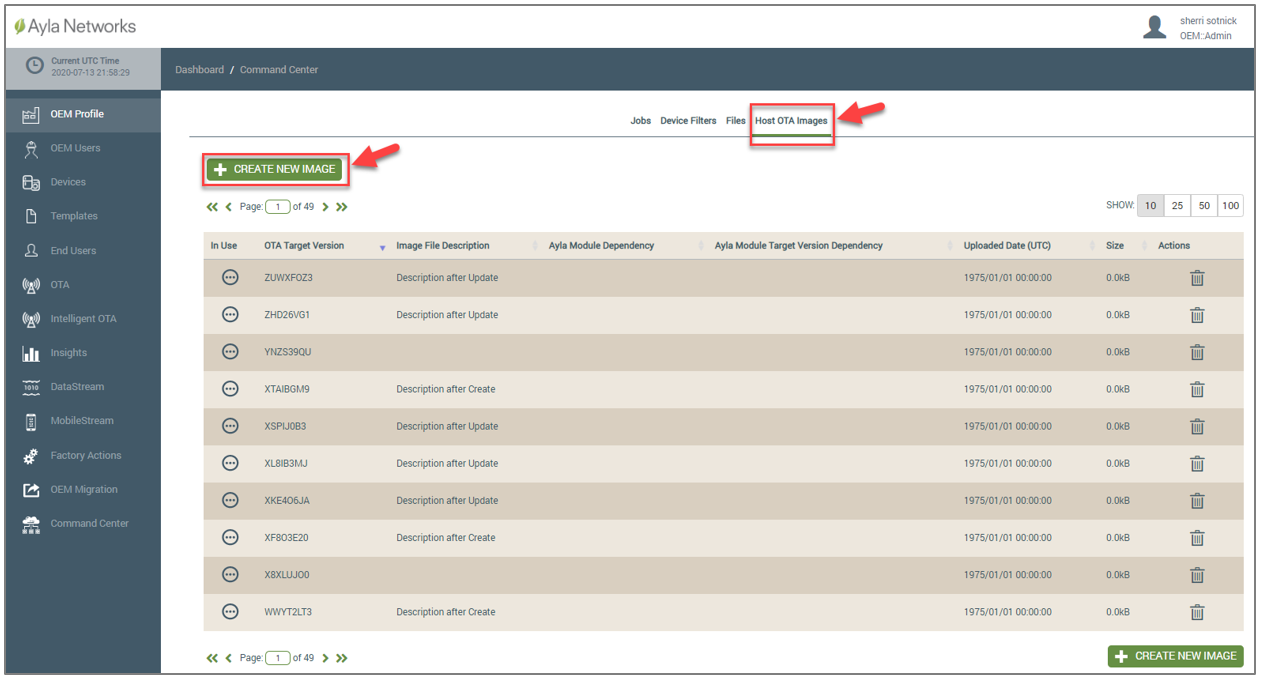The image size is (1261, 680).
Task: Go to first page, top pager
Action: (212, 207)
